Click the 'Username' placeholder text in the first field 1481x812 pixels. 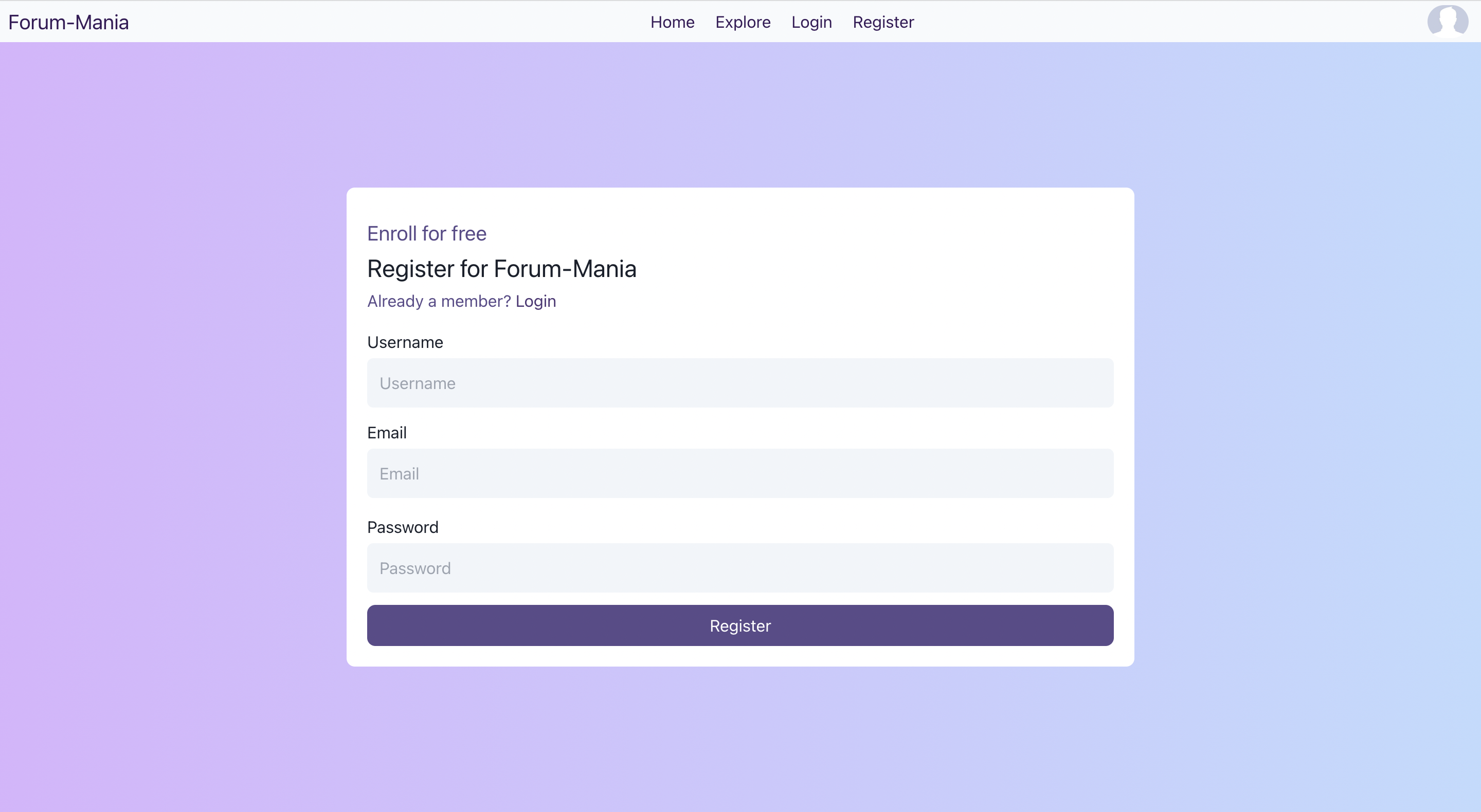[x=418, y=383]
